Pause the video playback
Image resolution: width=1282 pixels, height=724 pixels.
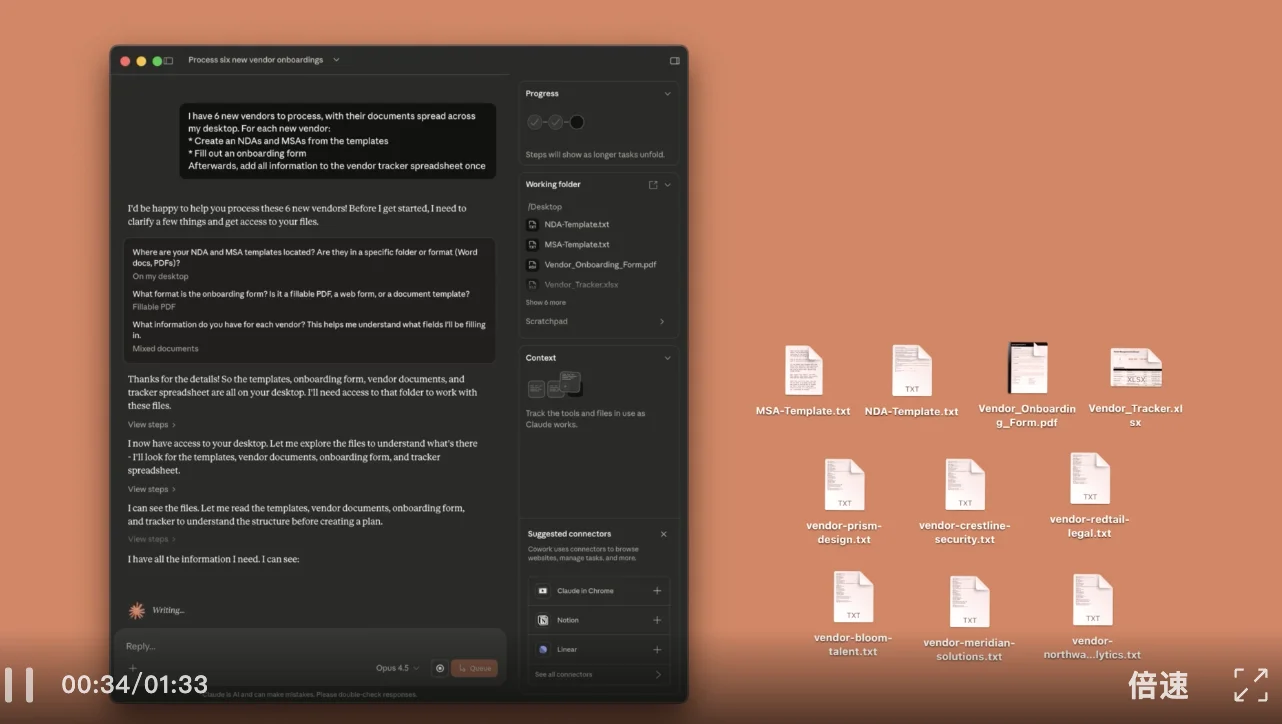[18, 685]
